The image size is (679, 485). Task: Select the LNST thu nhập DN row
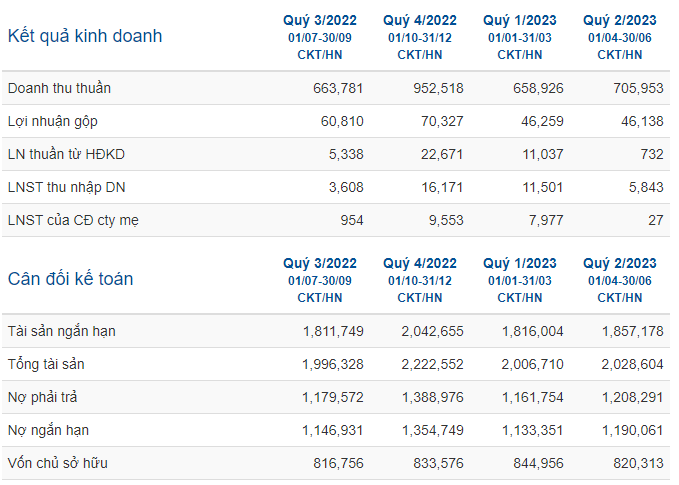(336, 187)
